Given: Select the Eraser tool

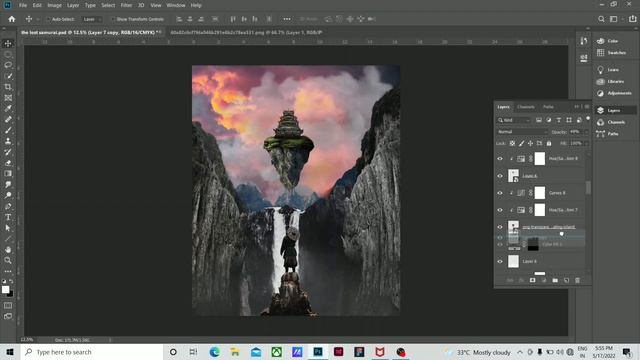Looking at the screenshot, I should pyautogui.click(x=8, y=163).
